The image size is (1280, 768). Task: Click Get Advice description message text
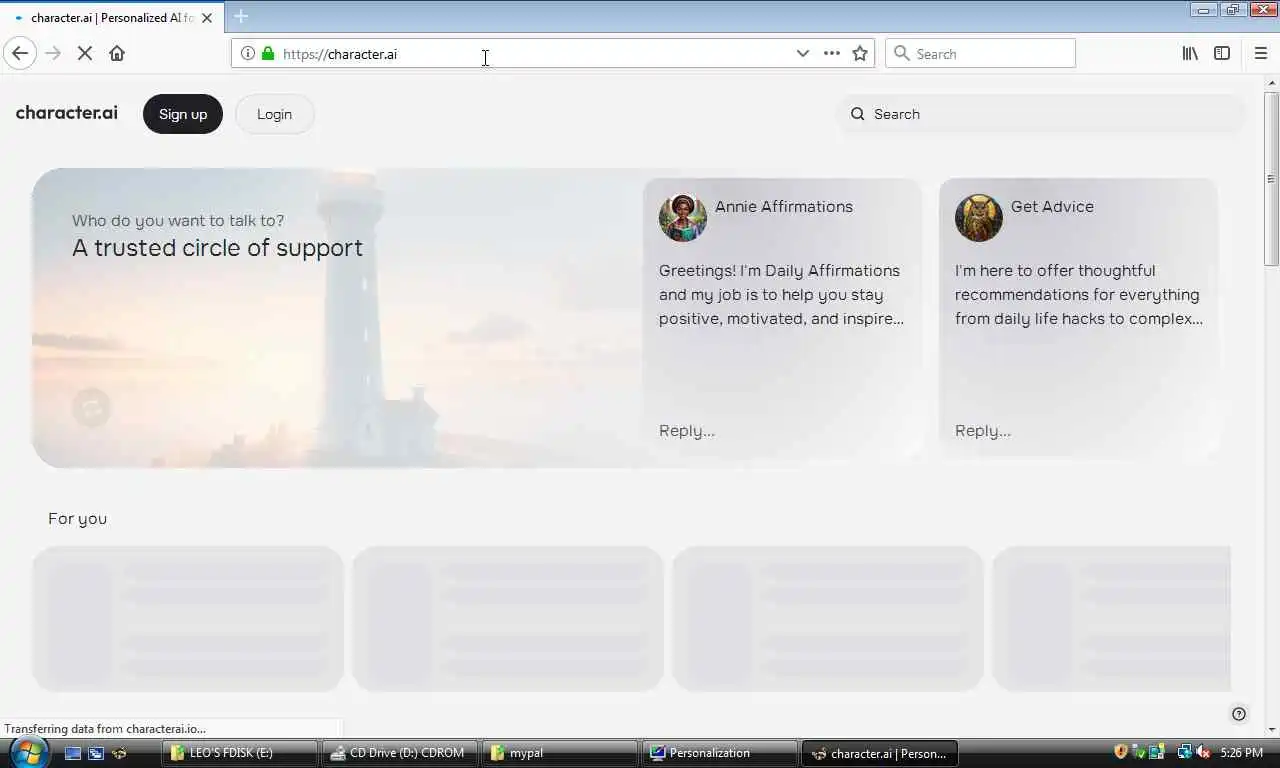1078,295
